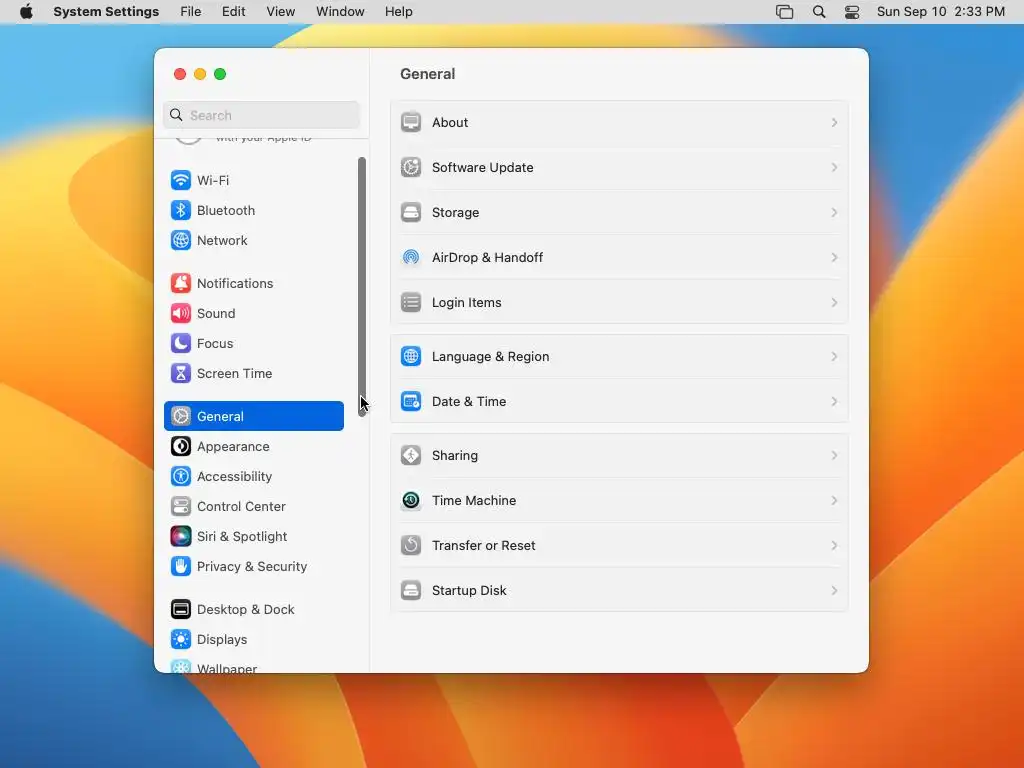Click the date and time in menu bar
The width and height of the screenshot is (1024, 768).
pyautogui.click(x=940, y=12)
